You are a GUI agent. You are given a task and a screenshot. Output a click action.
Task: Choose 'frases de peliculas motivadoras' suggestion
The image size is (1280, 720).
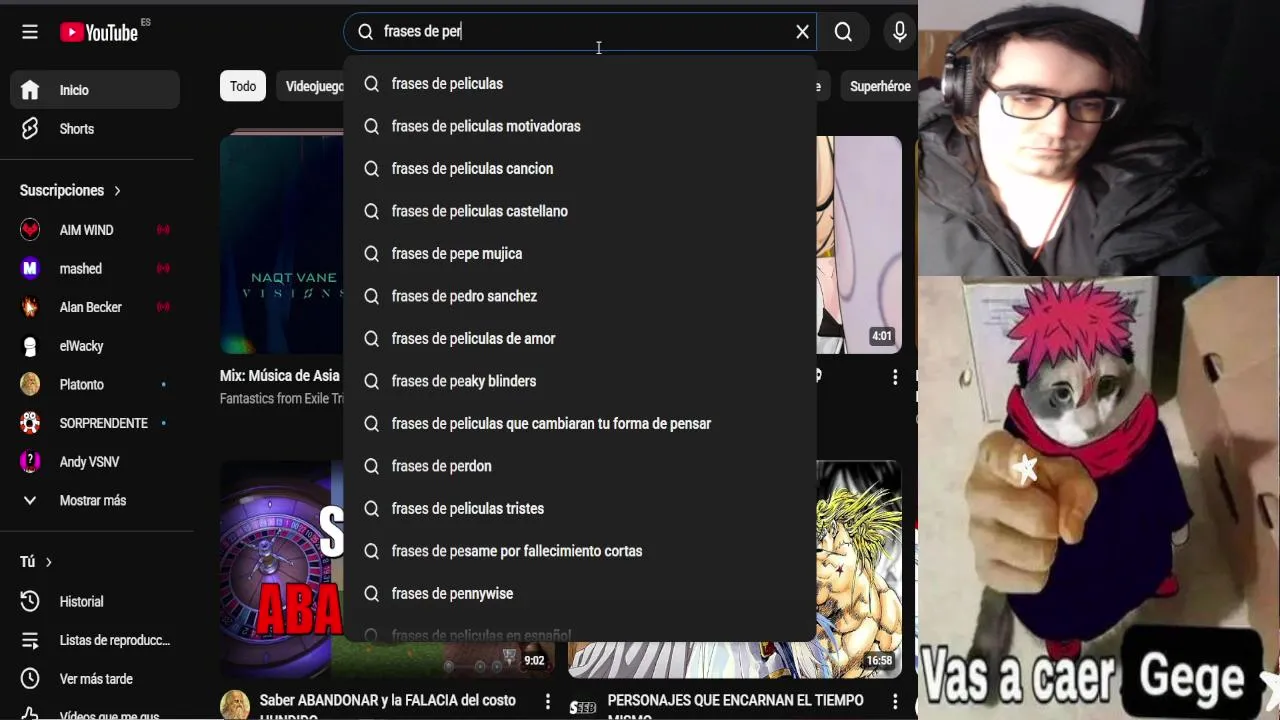point(580,126)
